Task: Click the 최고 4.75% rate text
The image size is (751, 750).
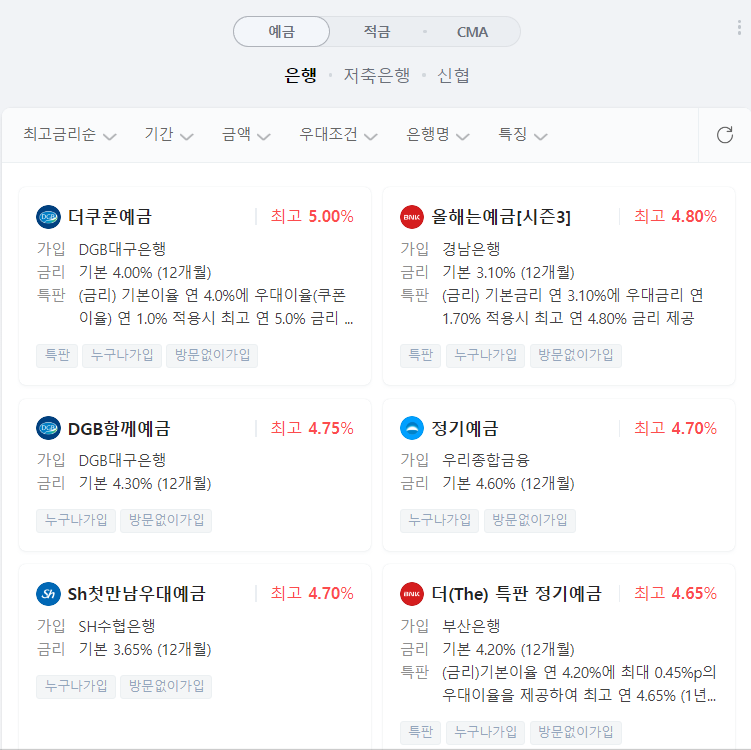Action: pyautogui.click(x=312, y=428)
